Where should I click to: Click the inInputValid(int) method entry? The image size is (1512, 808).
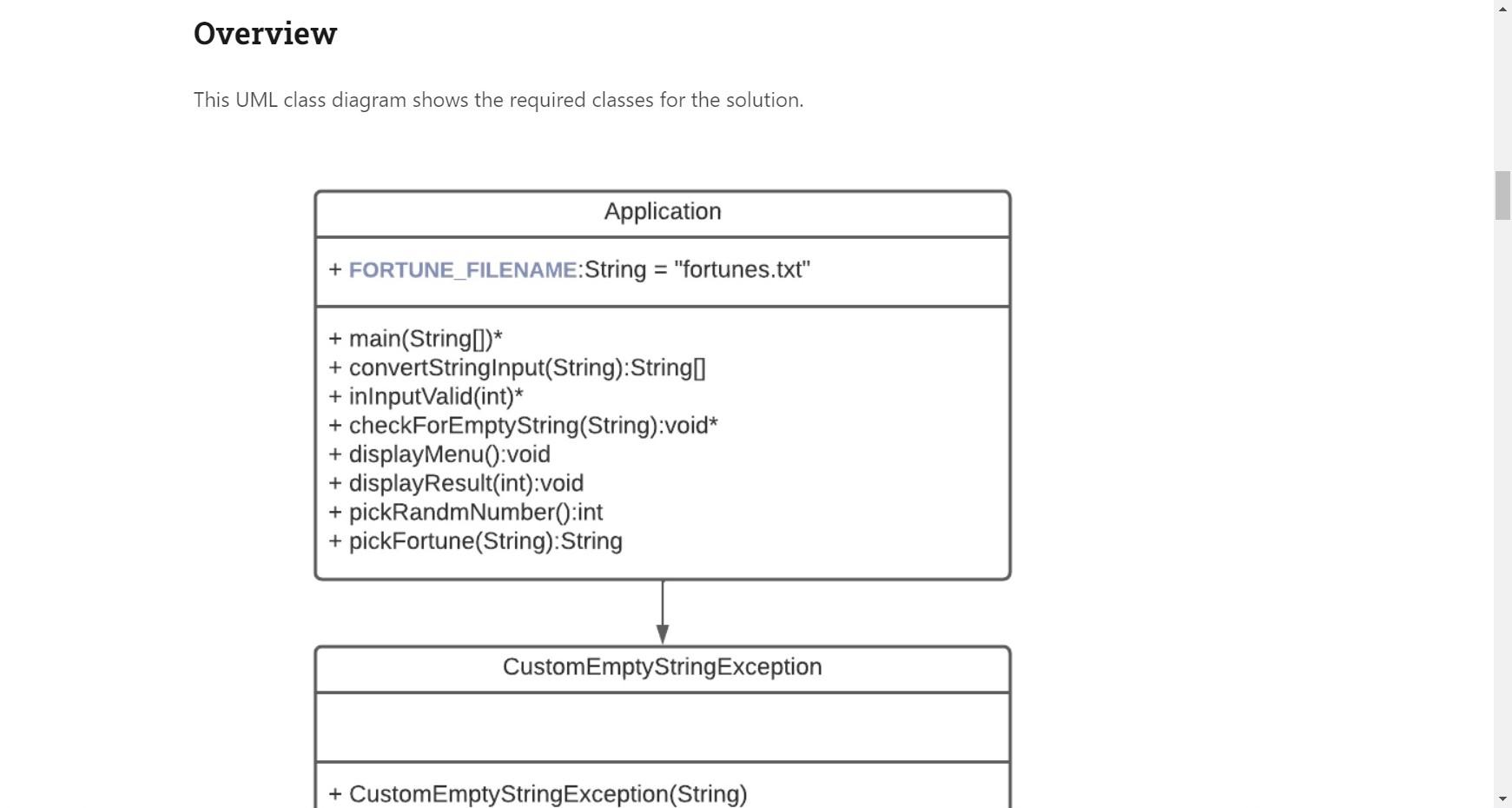tap(426, 395)
